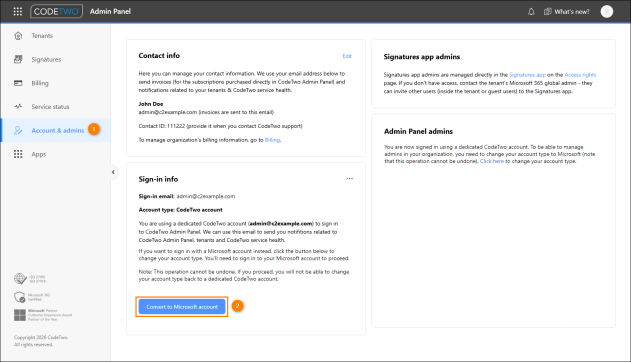Click the Apps grid icon in sidebar
Image resolution: width=631 pixels, height=362 pixels.
pos(18,154)
